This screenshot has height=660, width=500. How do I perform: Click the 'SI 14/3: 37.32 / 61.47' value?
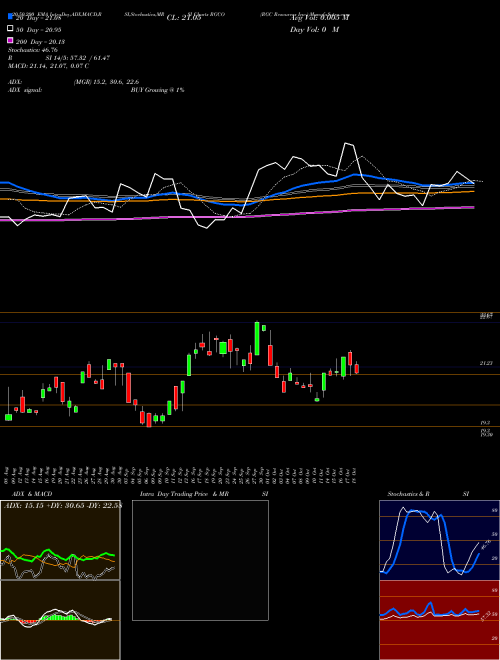(78, 58)
